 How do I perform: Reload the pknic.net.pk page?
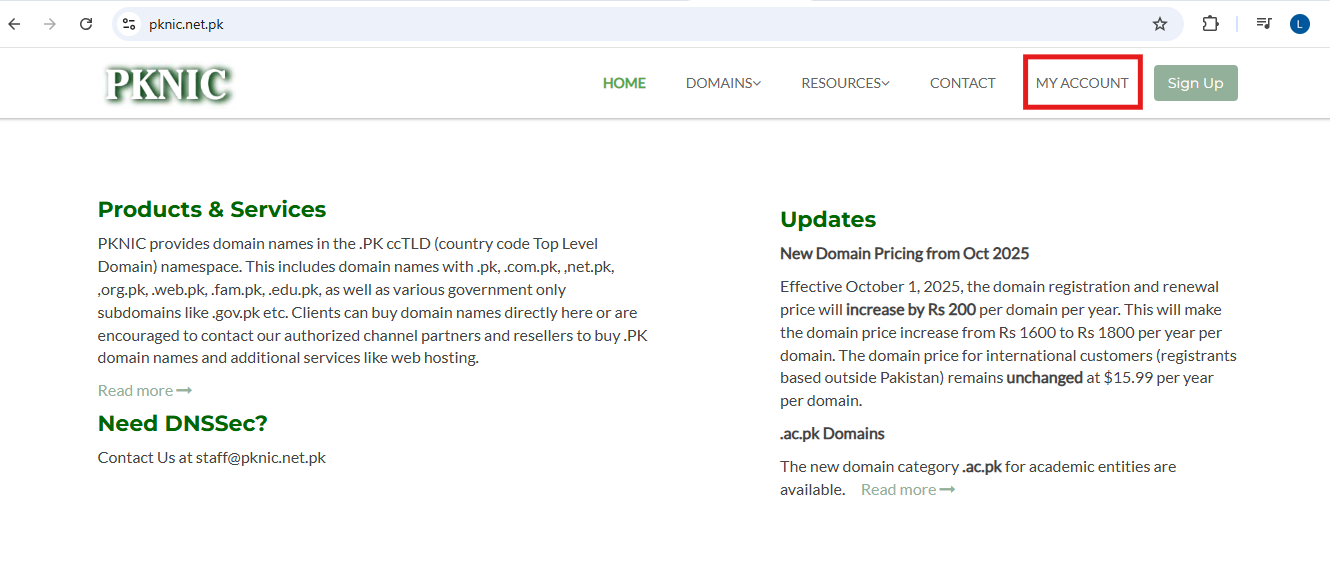coord(86,24)
